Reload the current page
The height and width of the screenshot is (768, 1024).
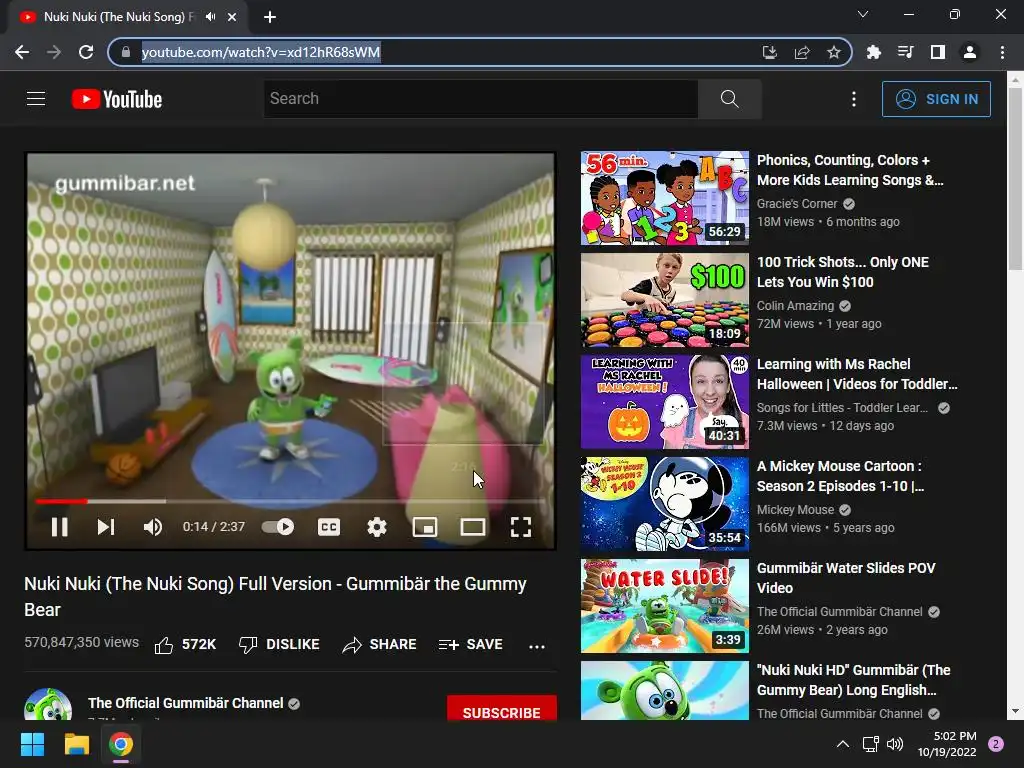coord(86,52)
